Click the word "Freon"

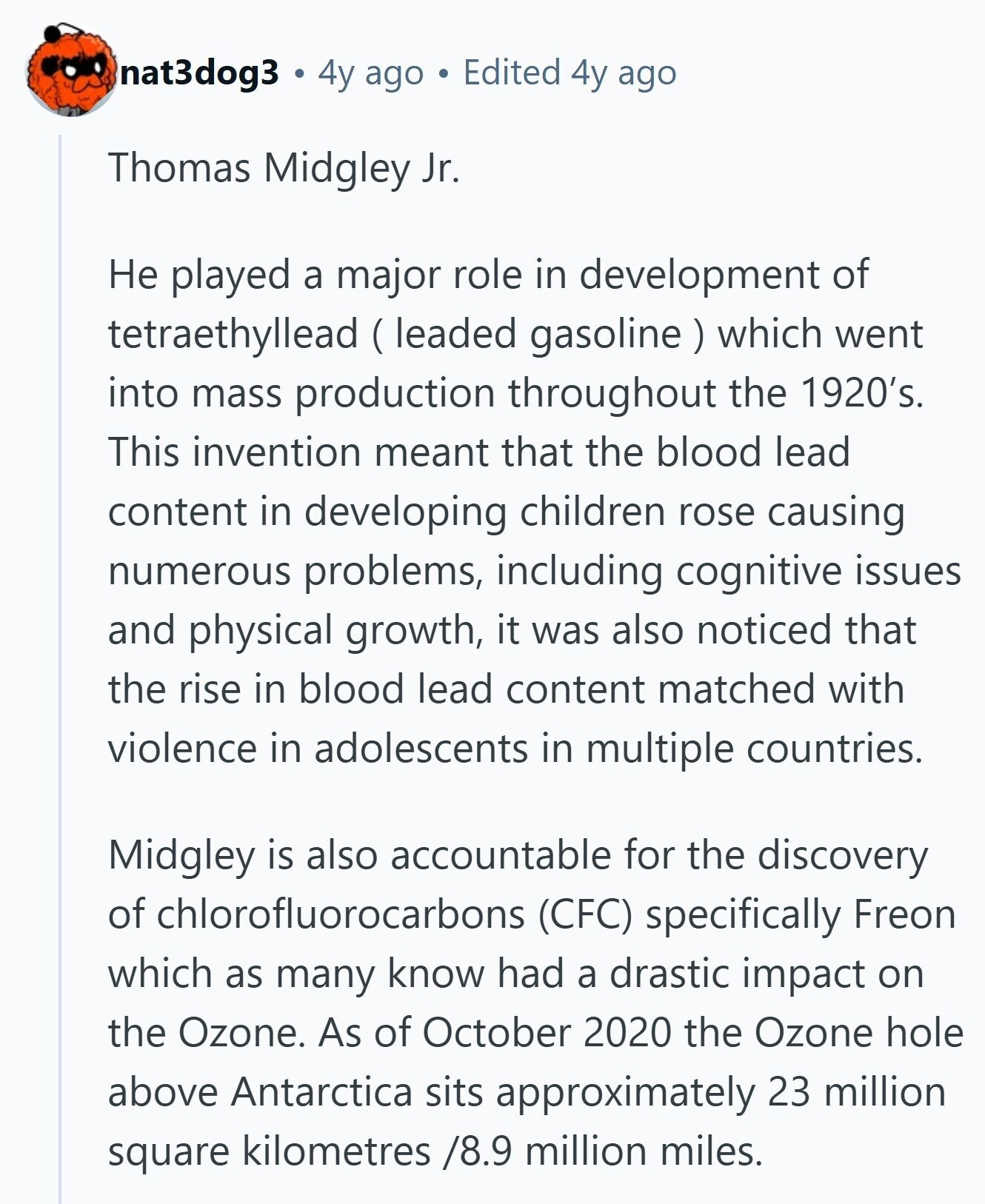coord(904,914)
